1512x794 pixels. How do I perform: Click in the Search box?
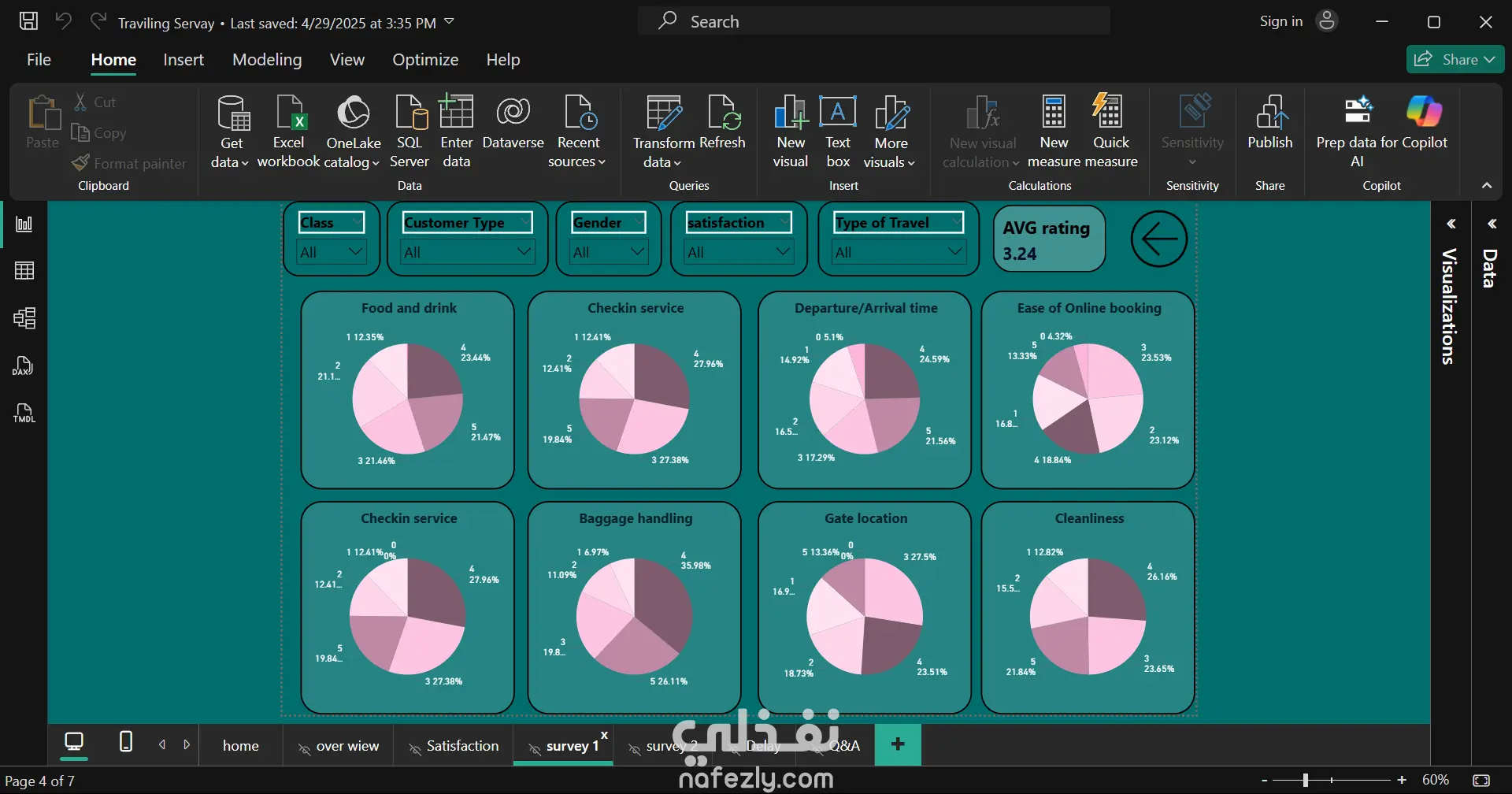[x=874, y=21]
